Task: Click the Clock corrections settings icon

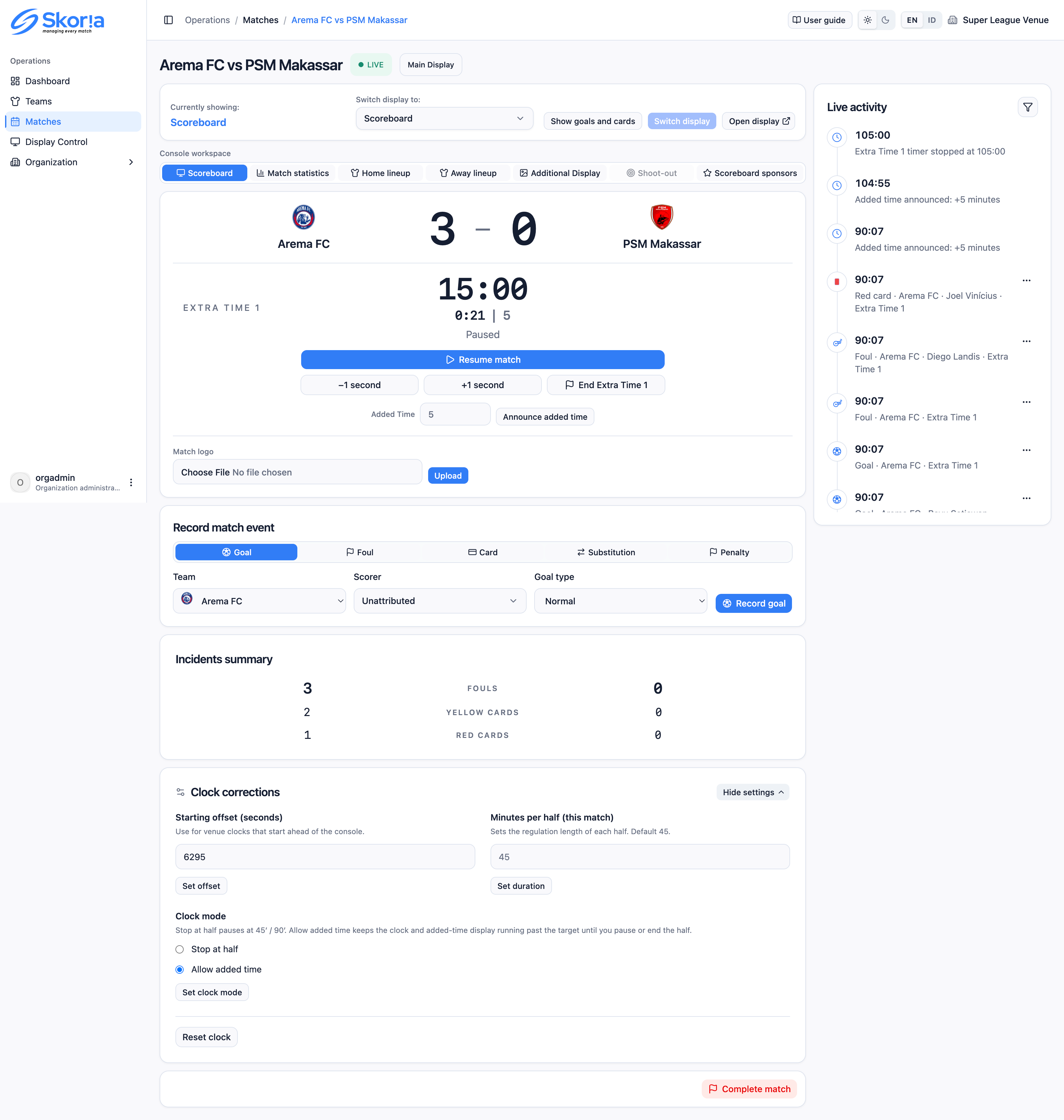Action: point(180,792)
